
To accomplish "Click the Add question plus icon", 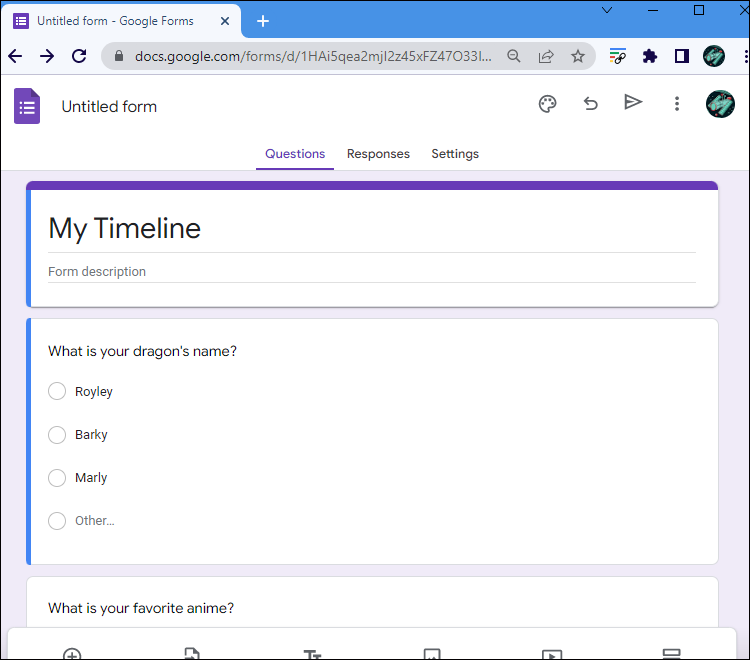I will coord(72,654).
